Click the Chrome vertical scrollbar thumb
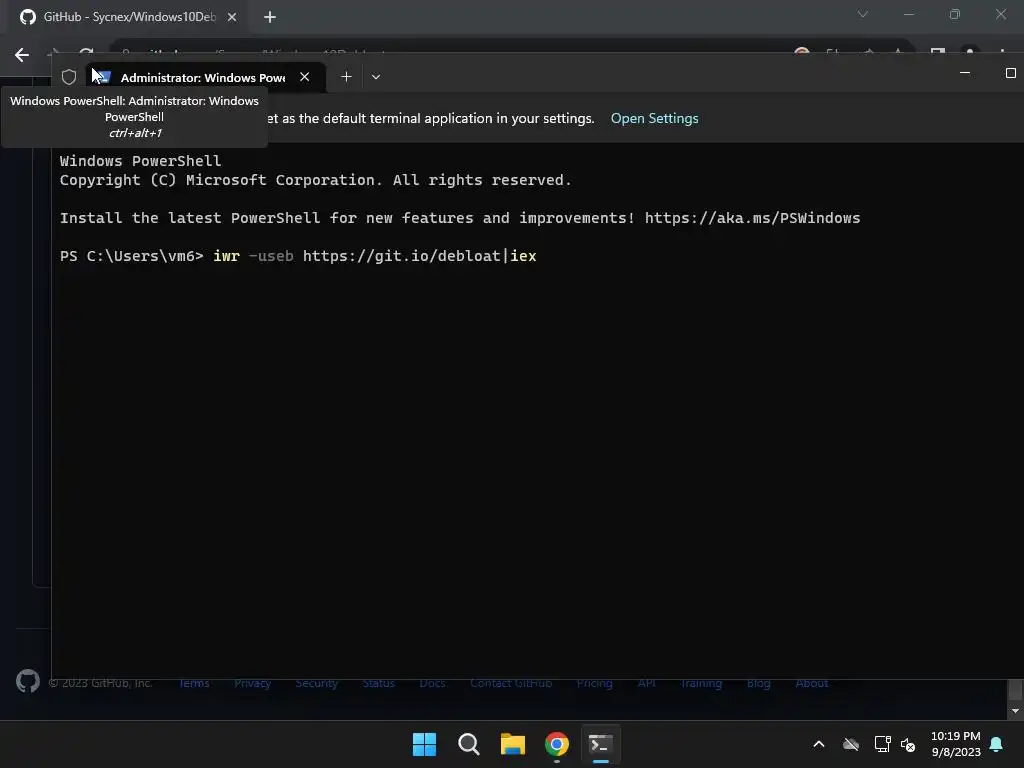This screenshot has width=1024, height=768. click(x=1015, y=689)
